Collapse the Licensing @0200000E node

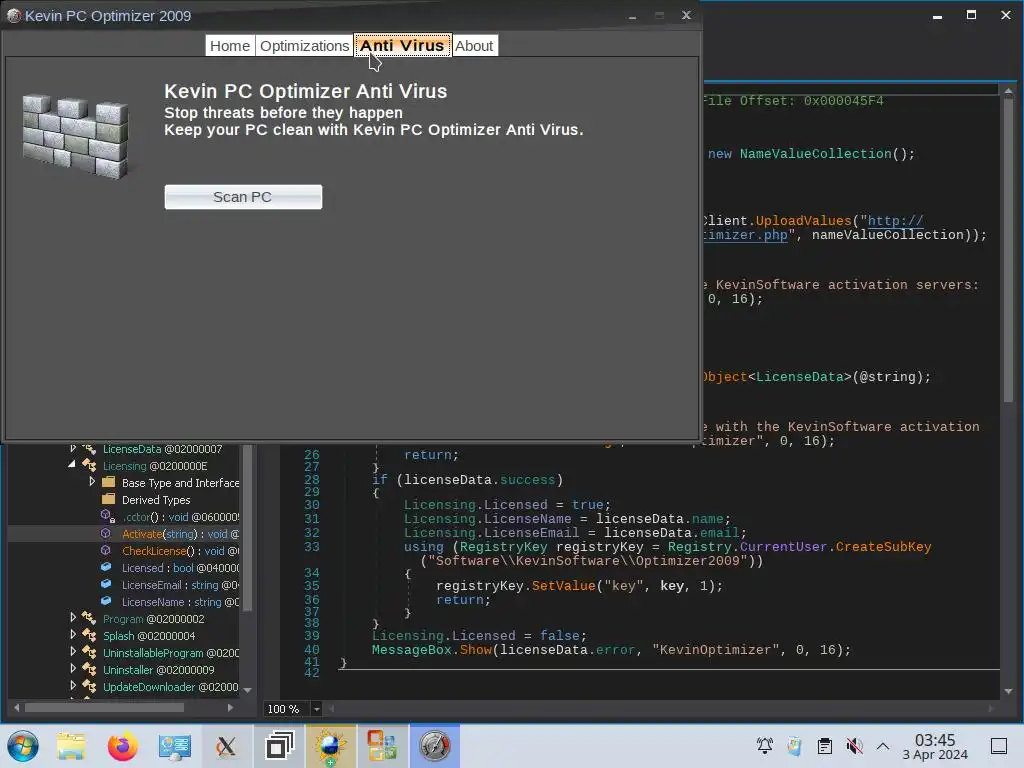[x=72, y=465]
